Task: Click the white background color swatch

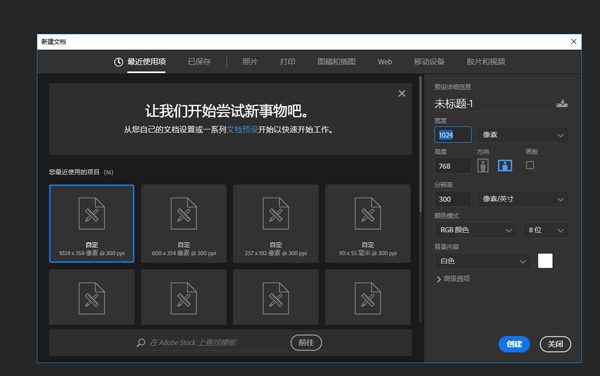Action: (545, 261)
